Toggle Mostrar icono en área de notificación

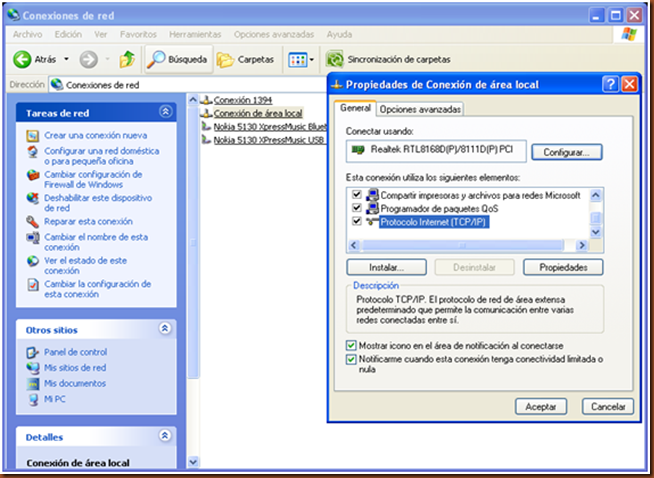pos(351,345)
